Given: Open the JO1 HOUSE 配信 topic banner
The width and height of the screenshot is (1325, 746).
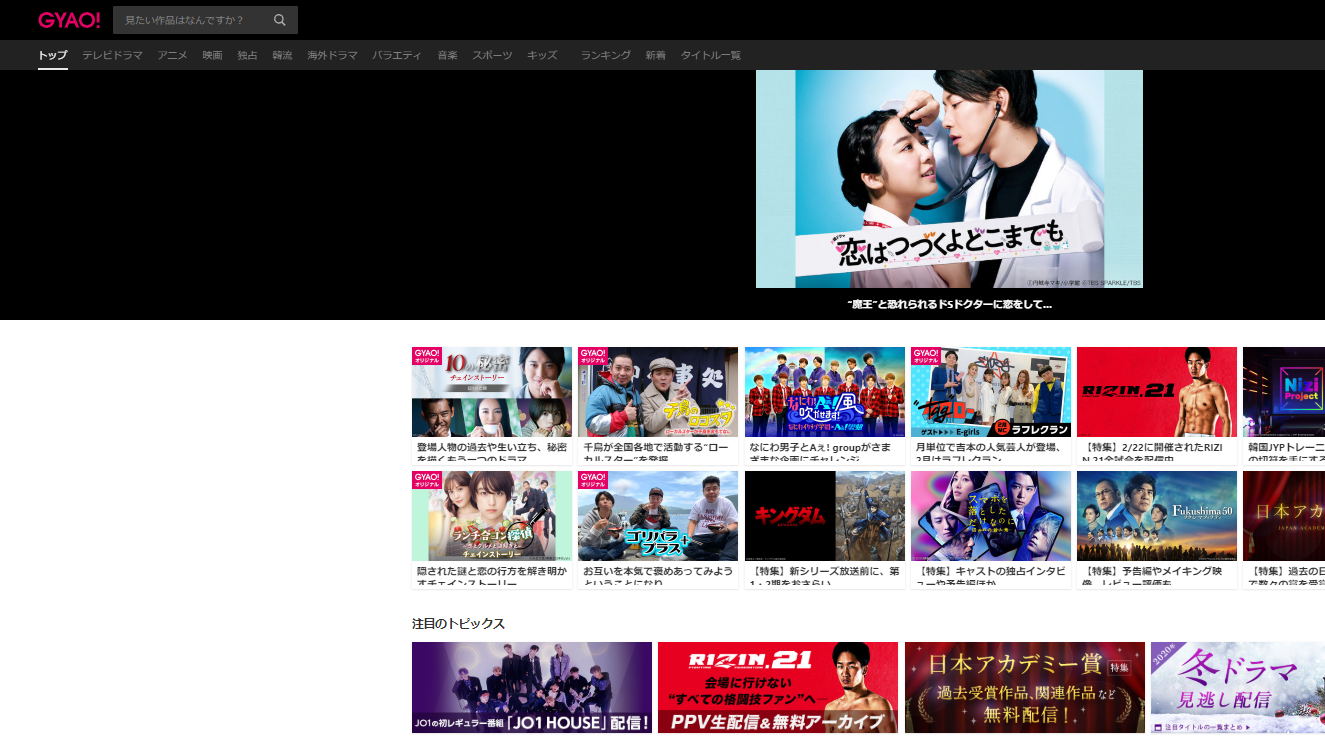Looking at the screenshot, I should click(532, 688).
